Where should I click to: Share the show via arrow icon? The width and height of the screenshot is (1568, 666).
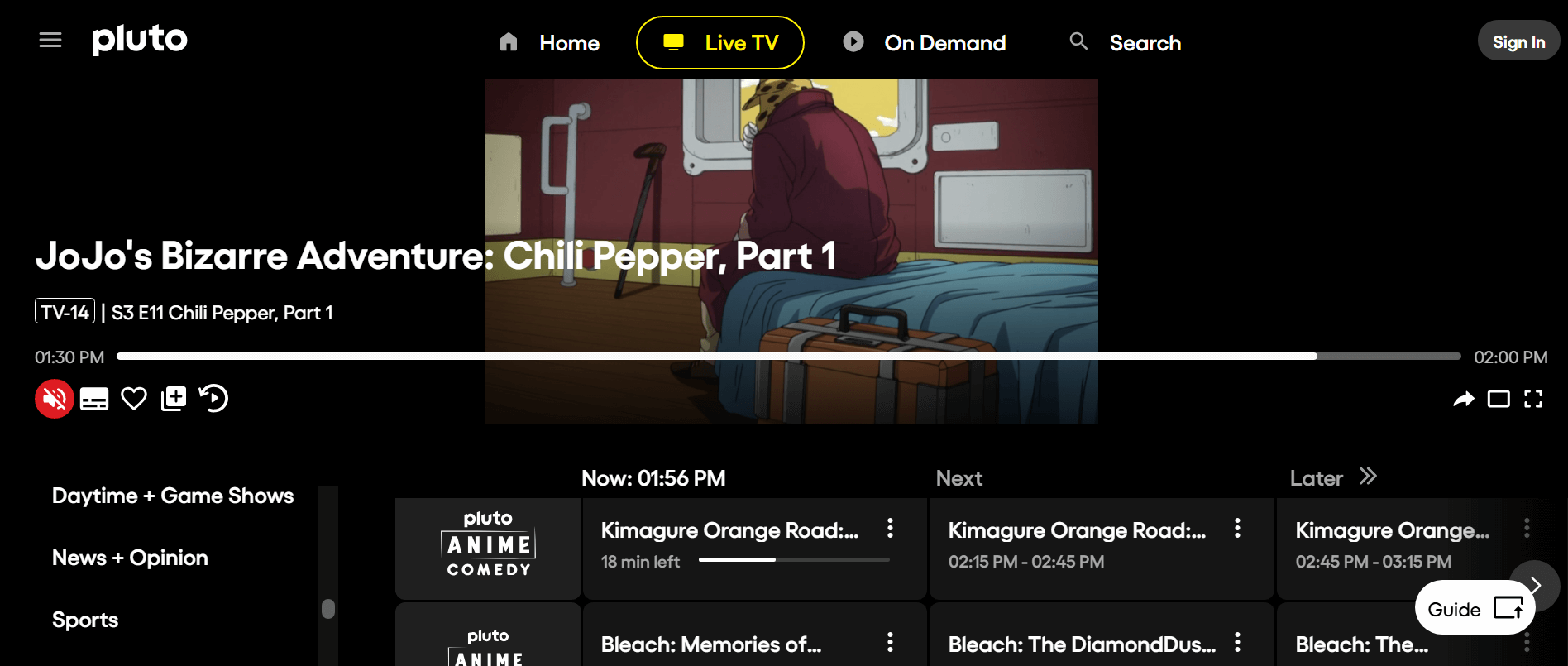[x=1464, y=400]
